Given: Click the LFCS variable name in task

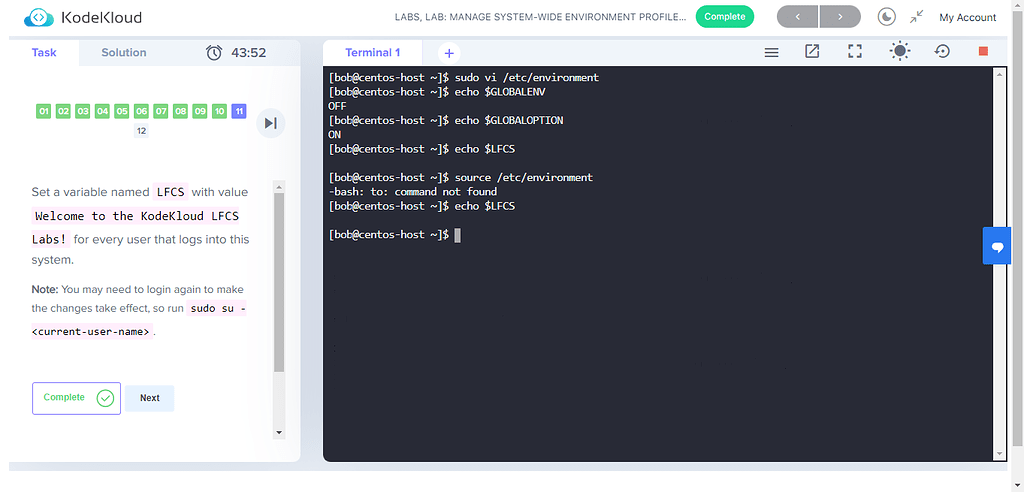Looking at the screenshot, I should tap(171, 192).
